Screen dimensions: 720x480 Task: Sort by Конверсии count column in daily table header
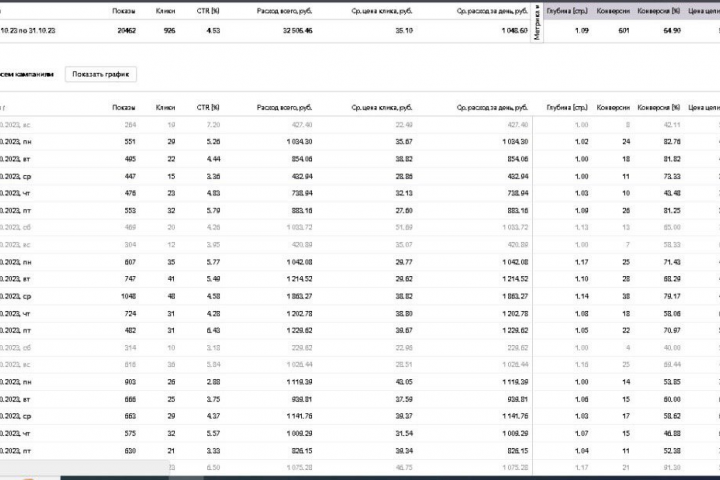click(x=613, y=107)
